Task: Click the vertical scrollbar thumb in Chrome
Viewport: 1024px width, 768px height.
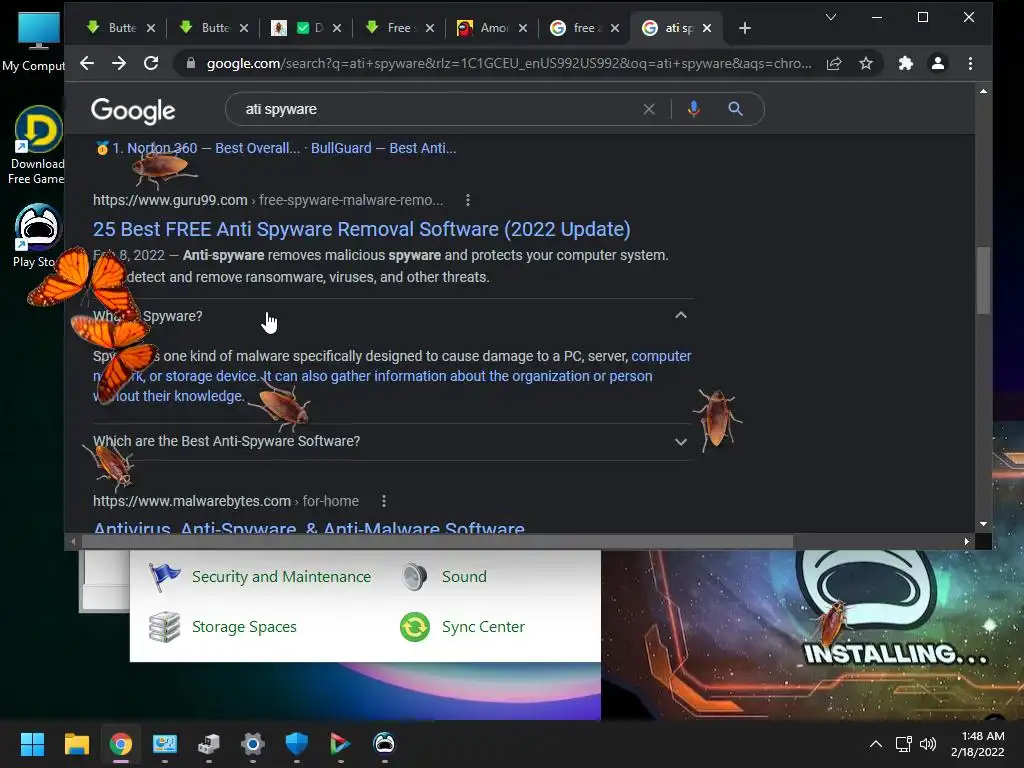Action: coord(983,280)
